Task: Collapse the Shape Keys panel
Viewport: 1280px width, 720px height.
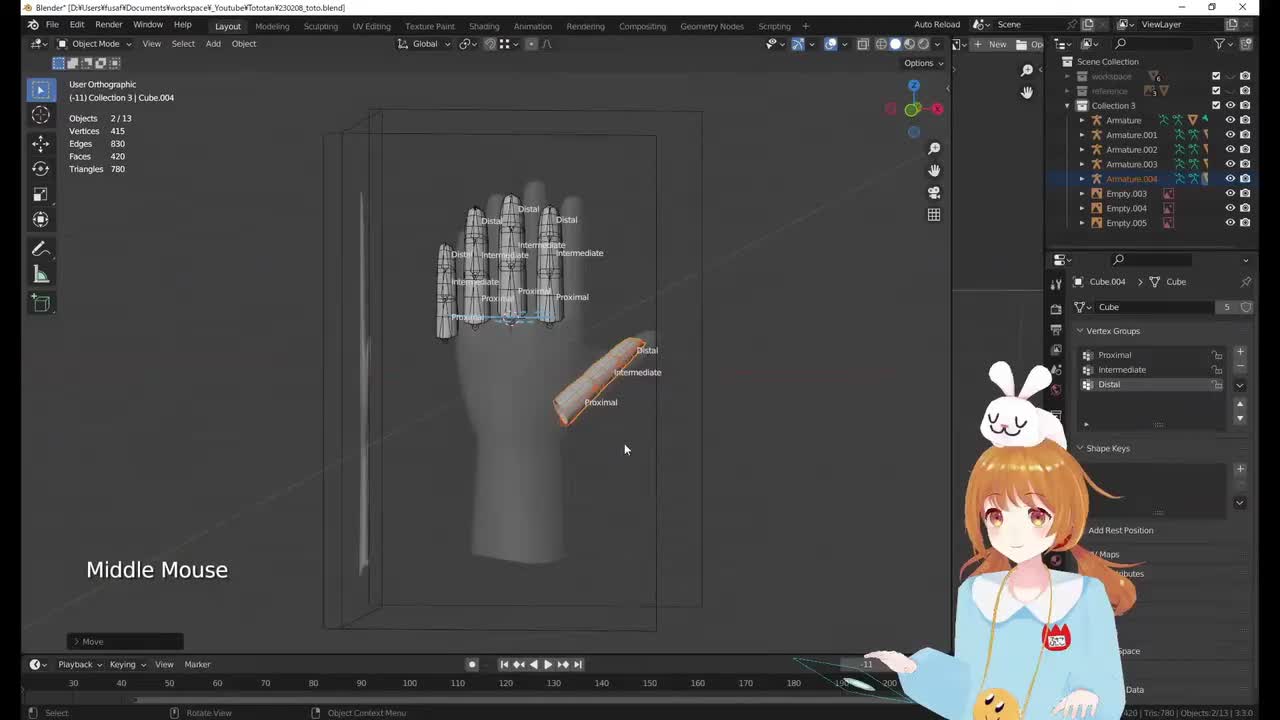Action: (x=1080, y=448)
